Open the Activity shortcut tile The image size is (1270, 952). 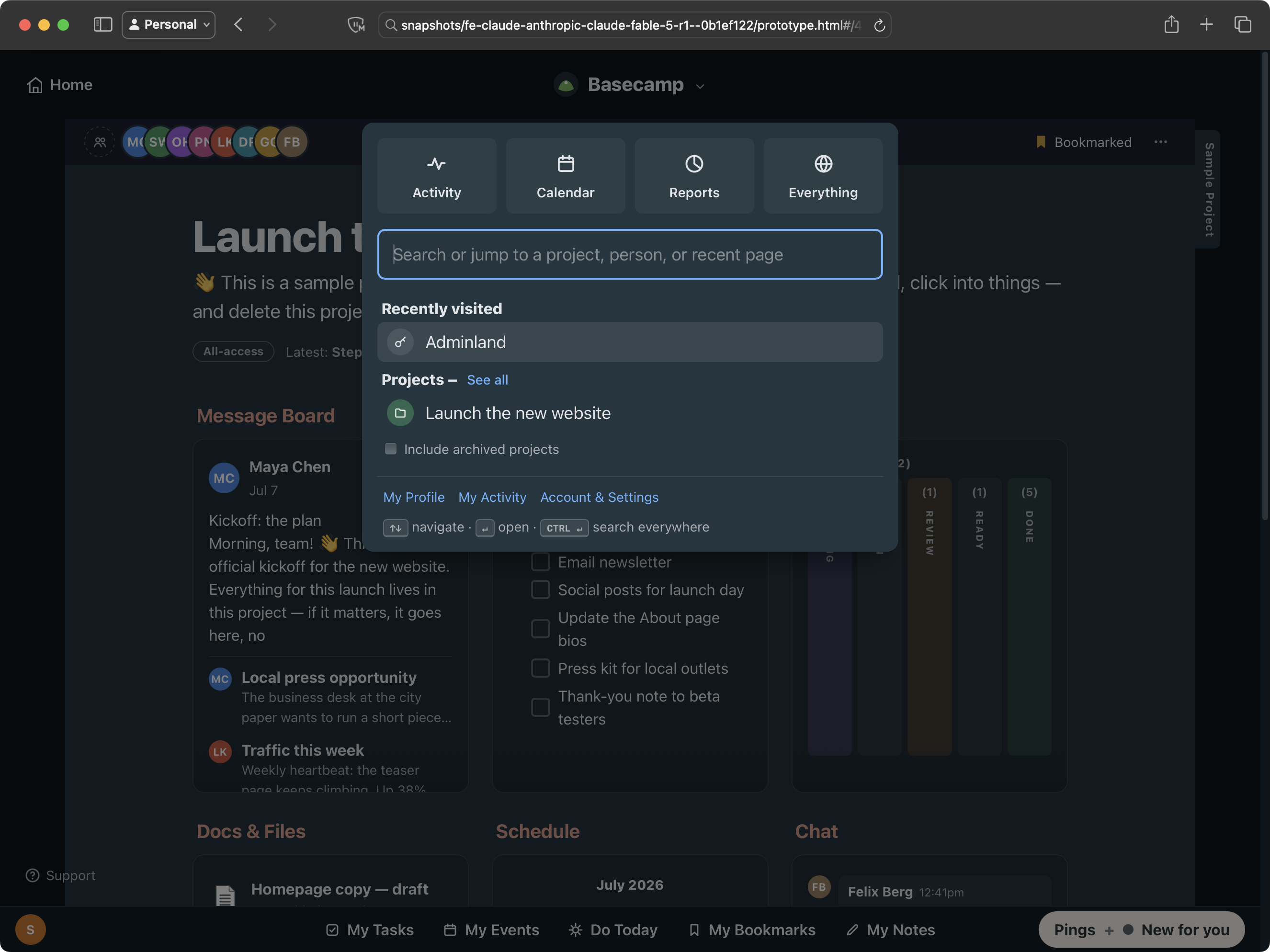436,176
